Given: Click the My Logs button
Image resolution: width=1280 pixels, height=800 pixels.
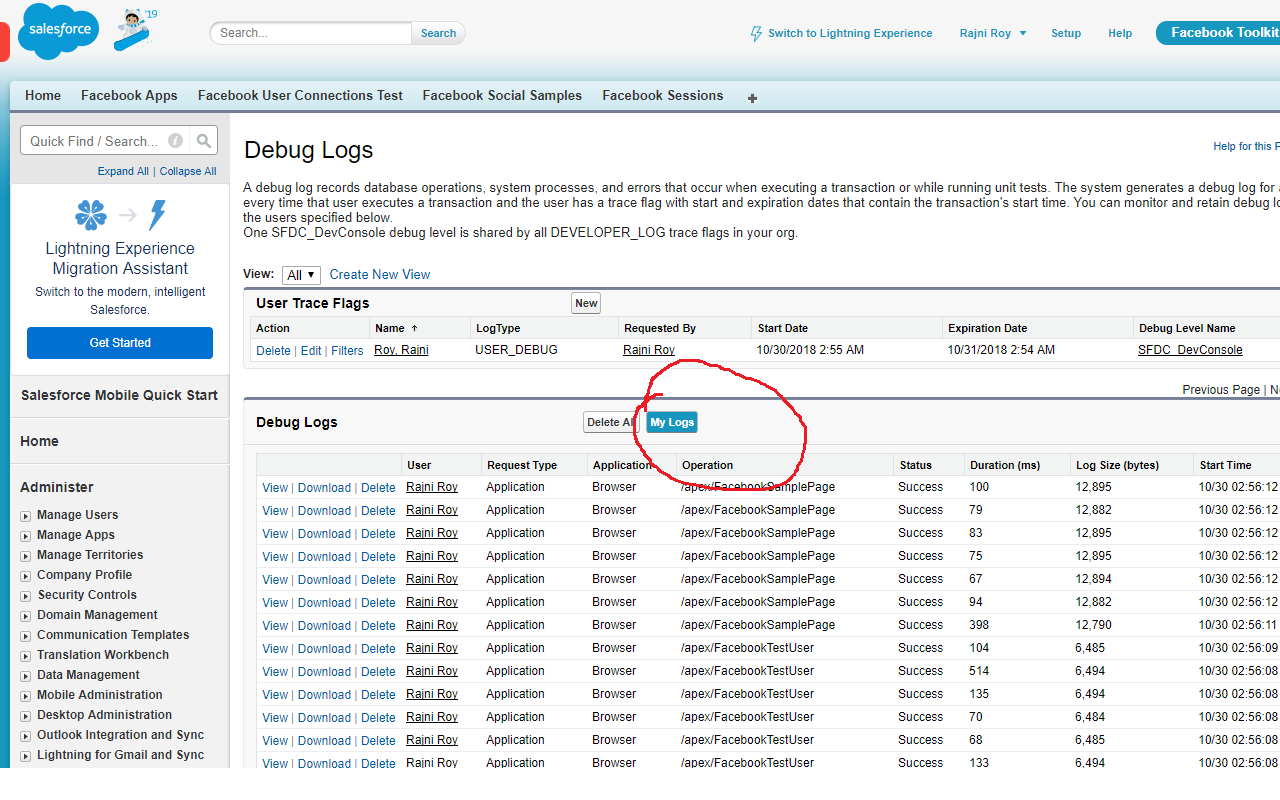Looking at the screenshot, I should [x=671, y=422].
